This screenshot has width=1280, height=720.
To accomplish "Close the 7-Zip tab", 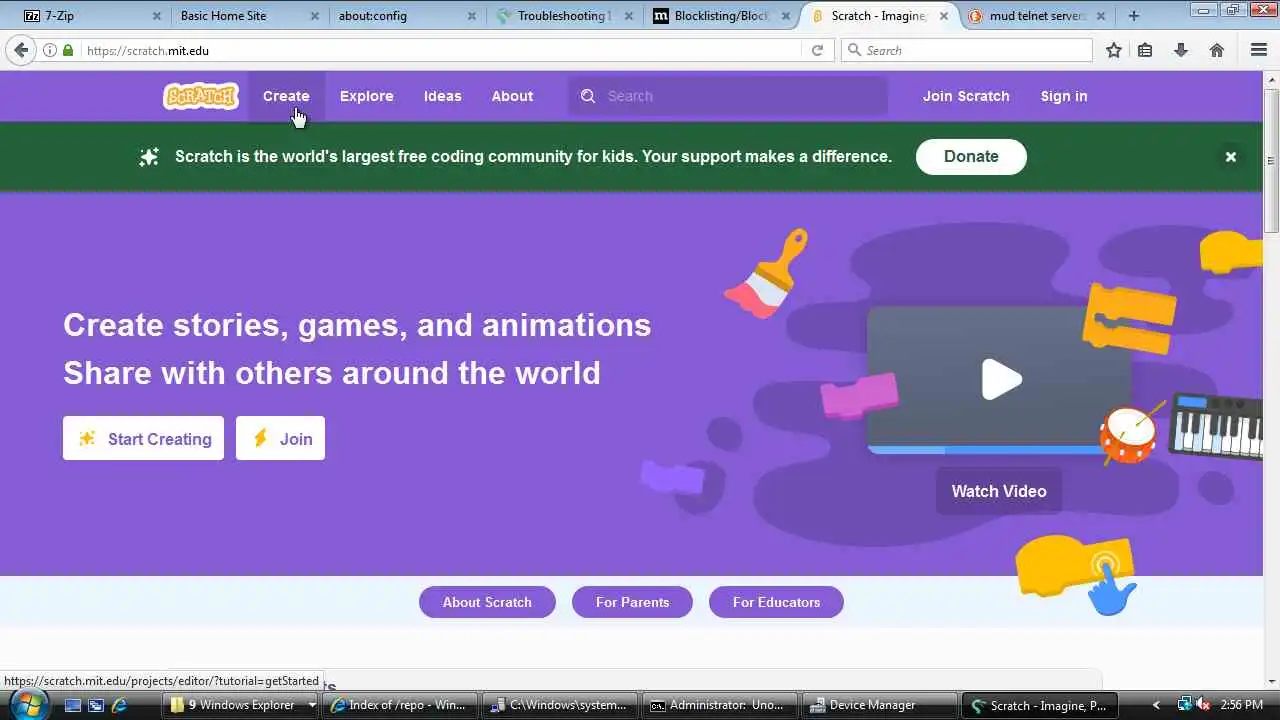I will pyautogui.click(x=156, y=16).
